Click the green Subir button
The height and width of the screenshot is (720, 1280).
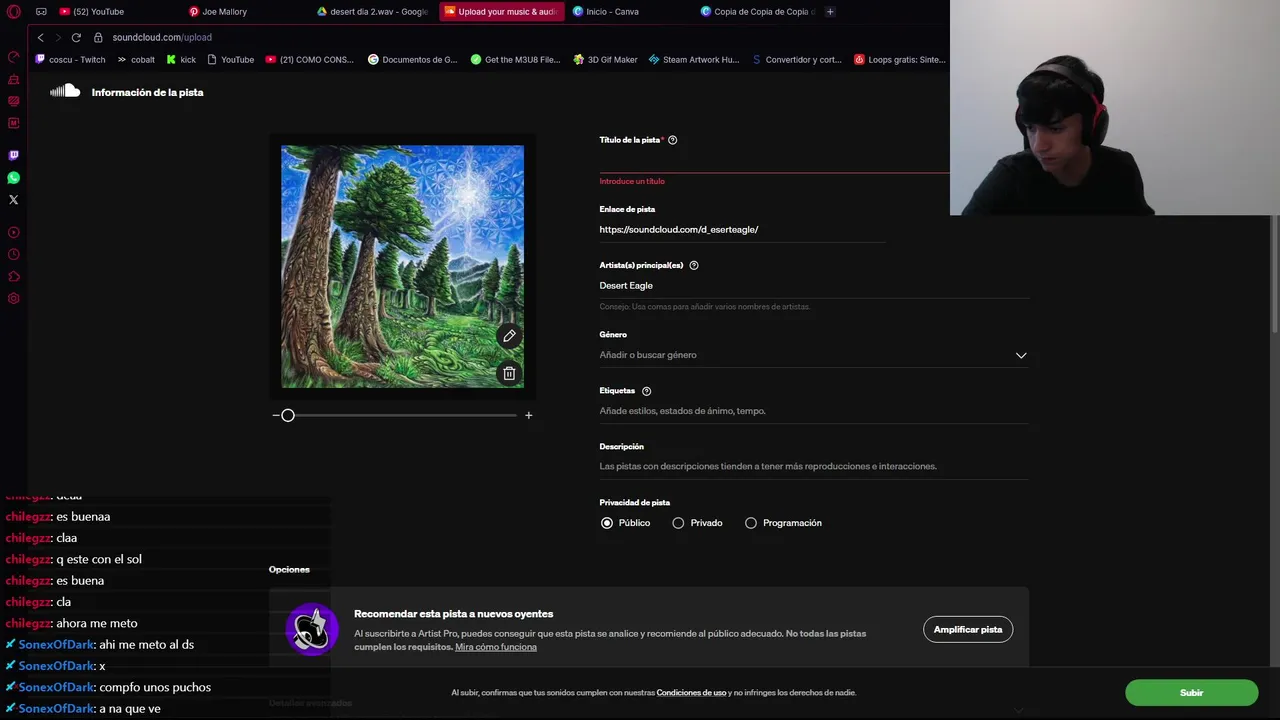pyautogui.click(x=1191, y=692)
